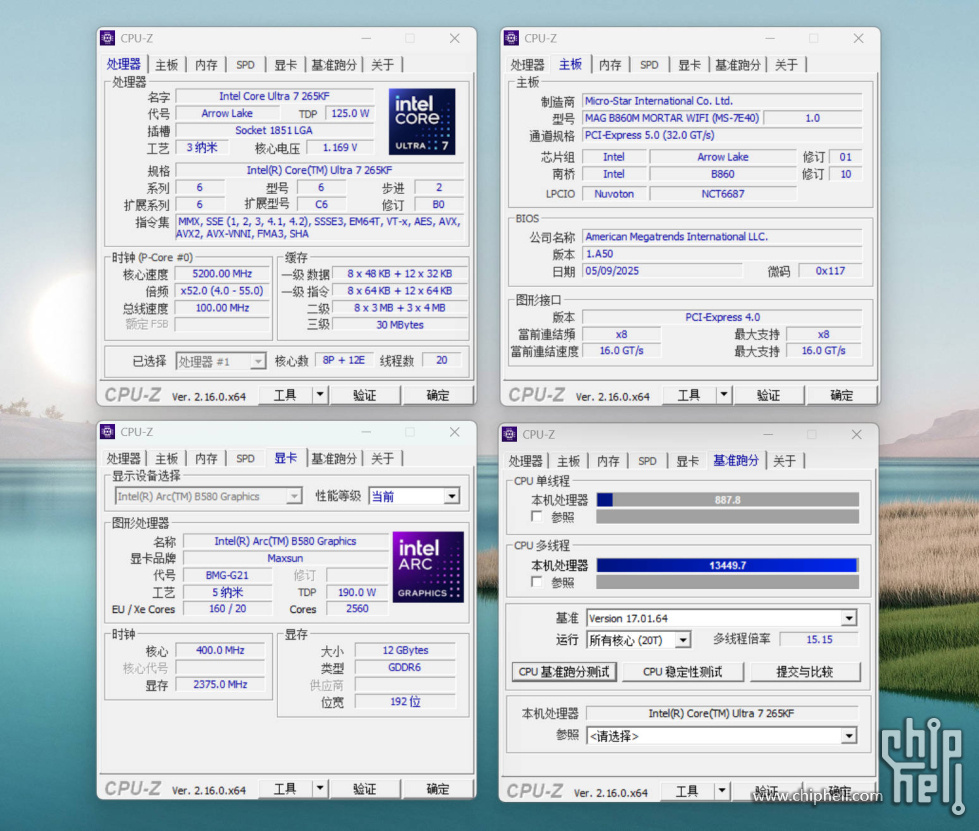The image size is (979, 831).
Task: Click 工具 button in mainboard window
Action: [x=689, y=395]
